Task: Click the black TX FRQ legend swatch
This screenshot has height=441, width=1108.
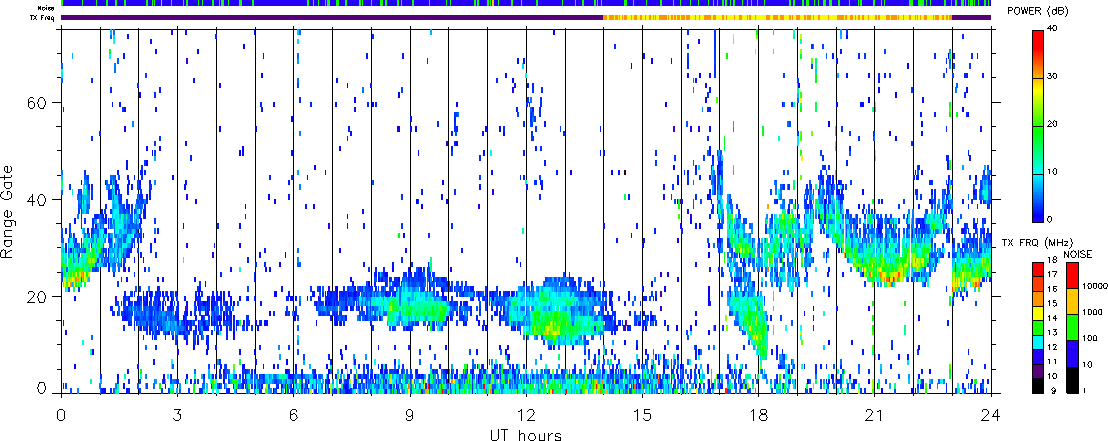Action: (x=1038, y=386)
